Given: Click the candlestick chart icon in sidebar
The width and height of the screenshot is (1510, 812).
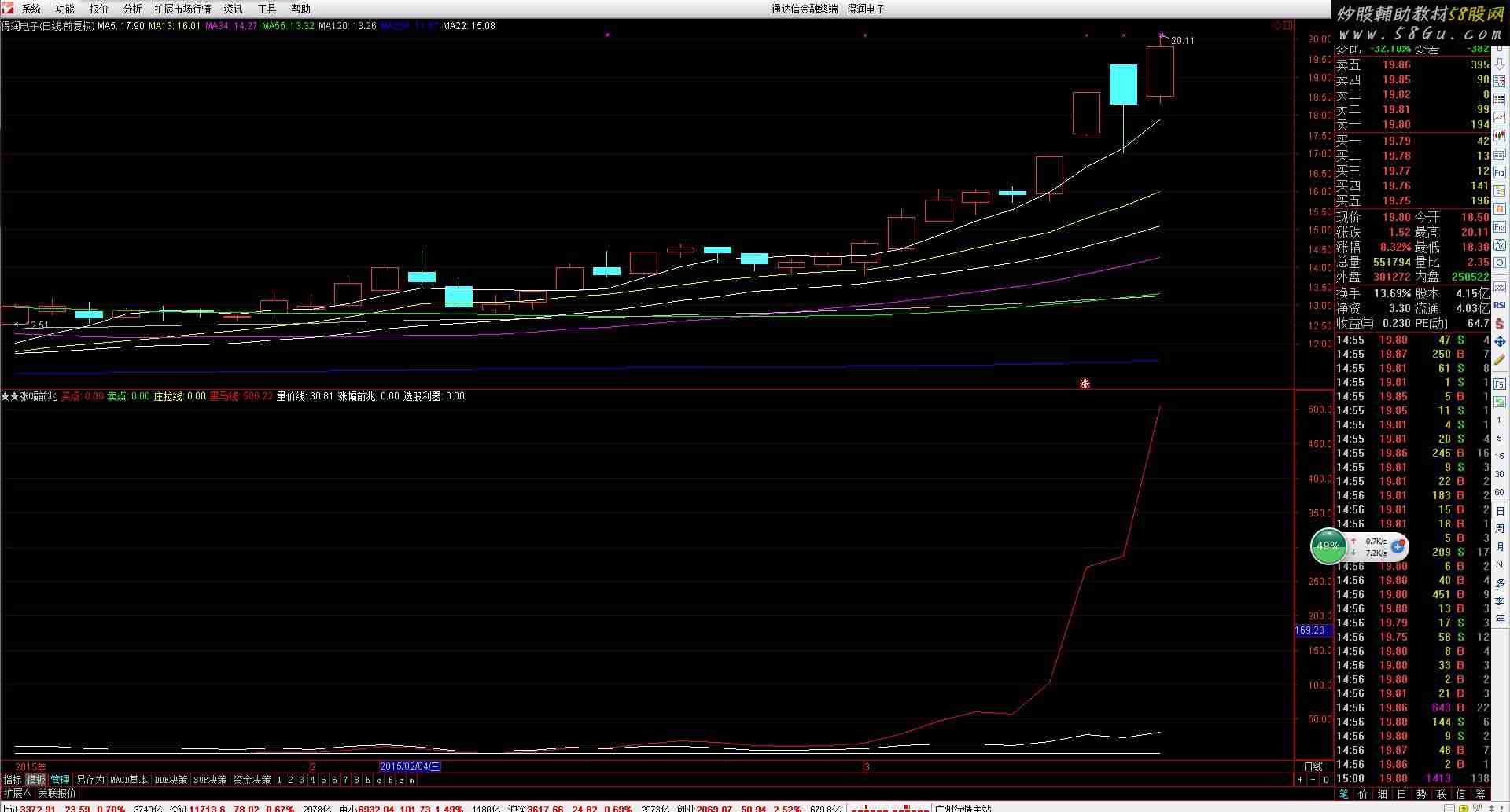Looking at the screenshot, I should point(1500,135).
